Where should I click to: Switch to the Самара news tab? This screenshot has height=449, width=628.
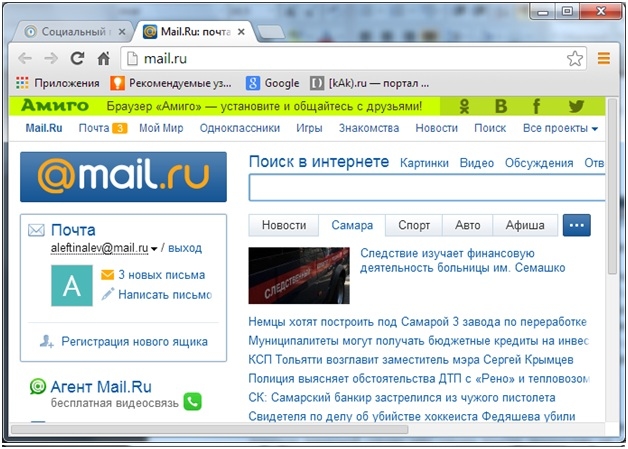tap(352, 225)
